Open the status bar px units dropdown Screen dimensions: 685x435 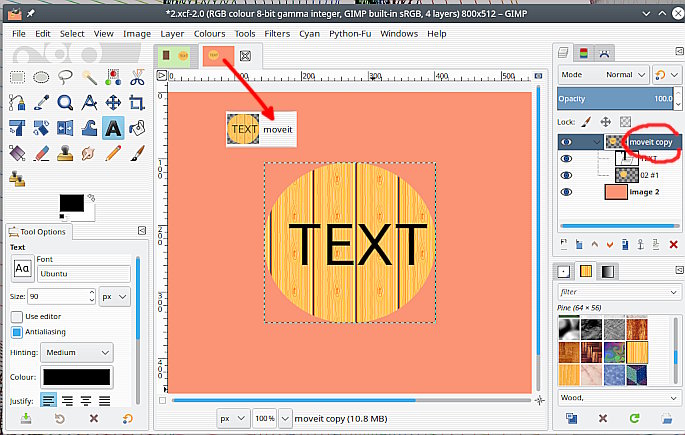[233, 418]
